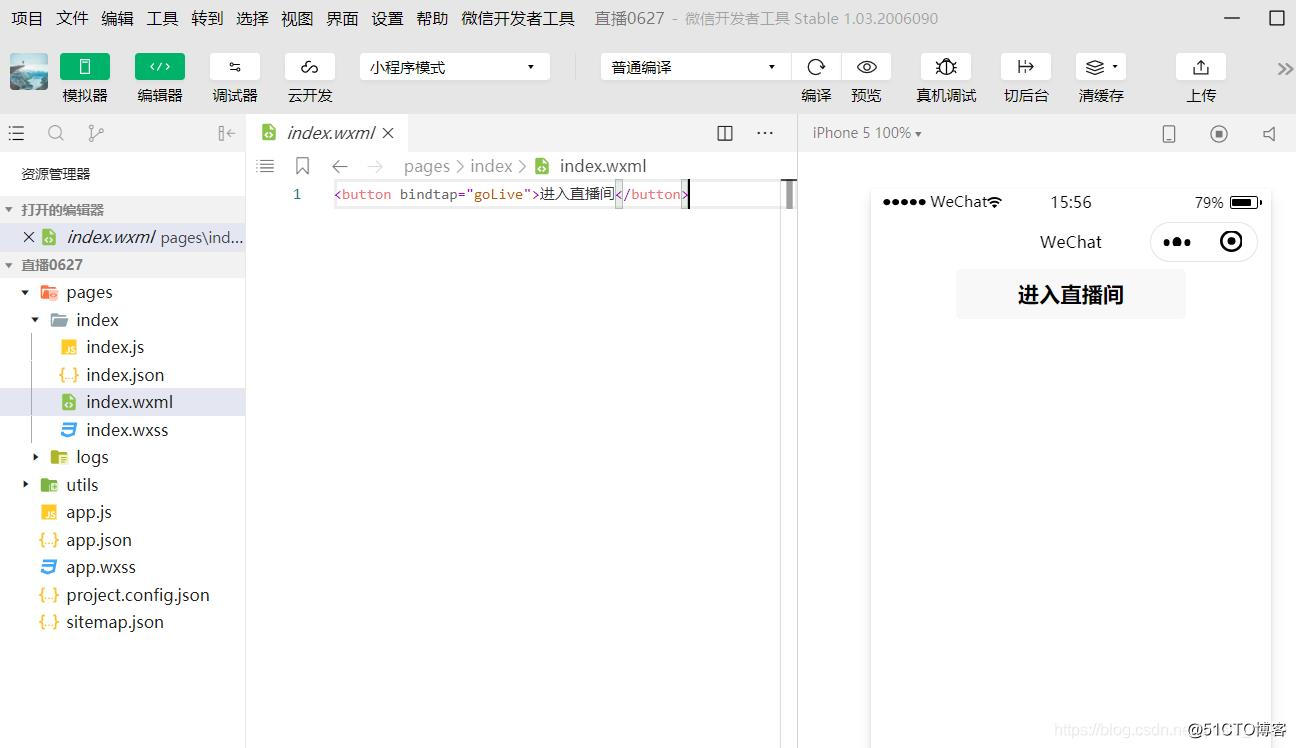Image resolution: width=1296 pixels, height=748 pixels.
Task: Click the capsule close circle icon
Action: (x=1231, y=242)
